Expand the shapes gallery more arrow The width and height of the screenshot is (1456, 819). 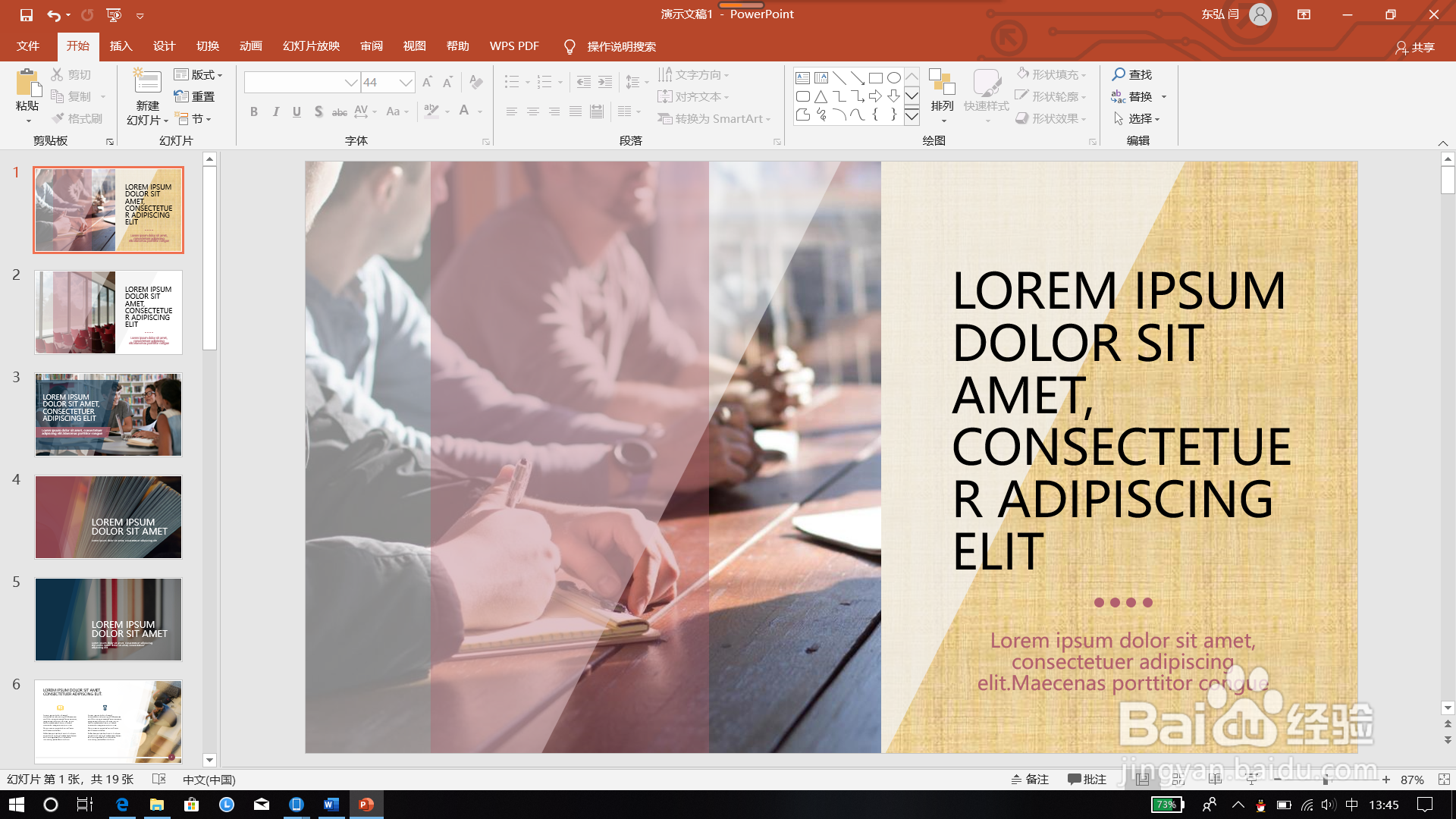point(912,117)
